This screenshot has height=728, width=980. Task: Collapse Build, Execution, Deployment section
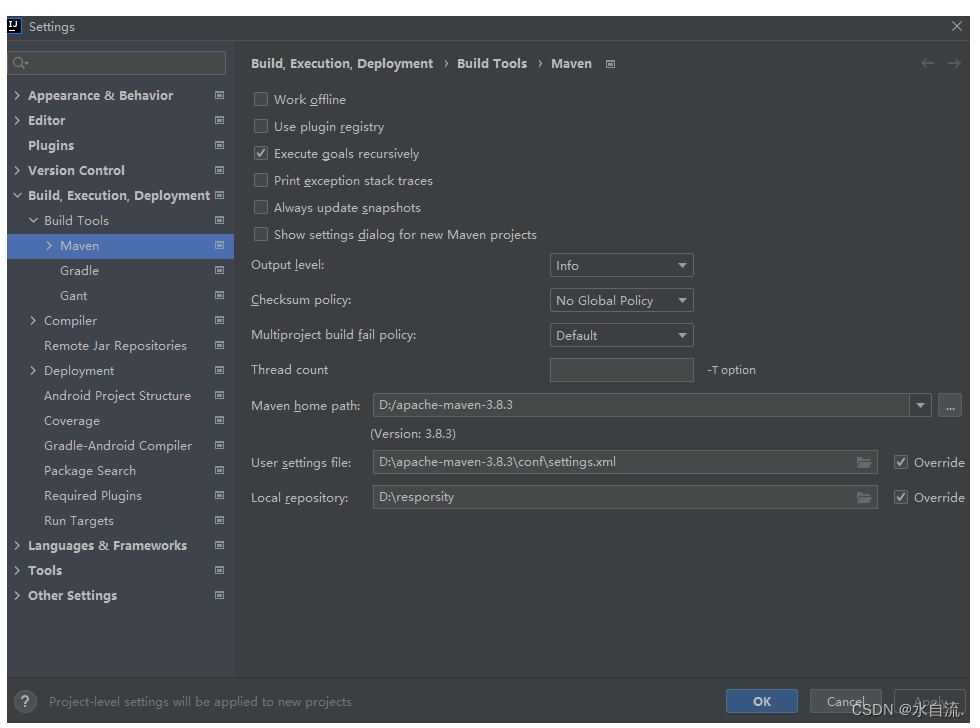click(17, 195)
